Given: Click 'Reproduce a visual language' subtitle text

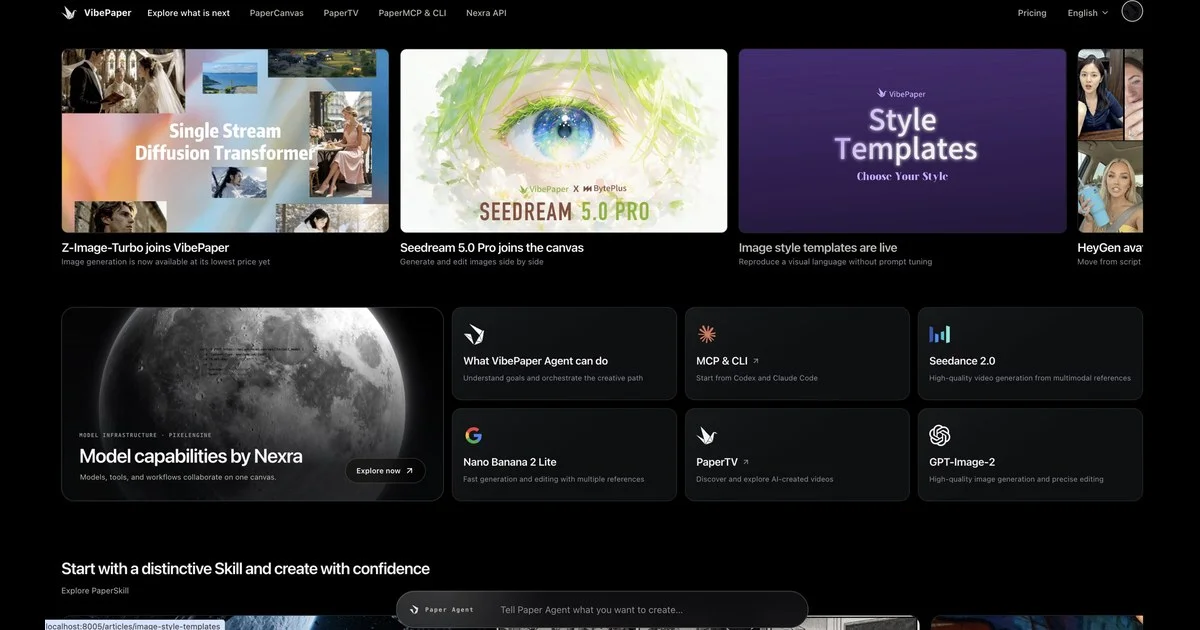Looking at the screenshot, I should (x=835, y=262).
